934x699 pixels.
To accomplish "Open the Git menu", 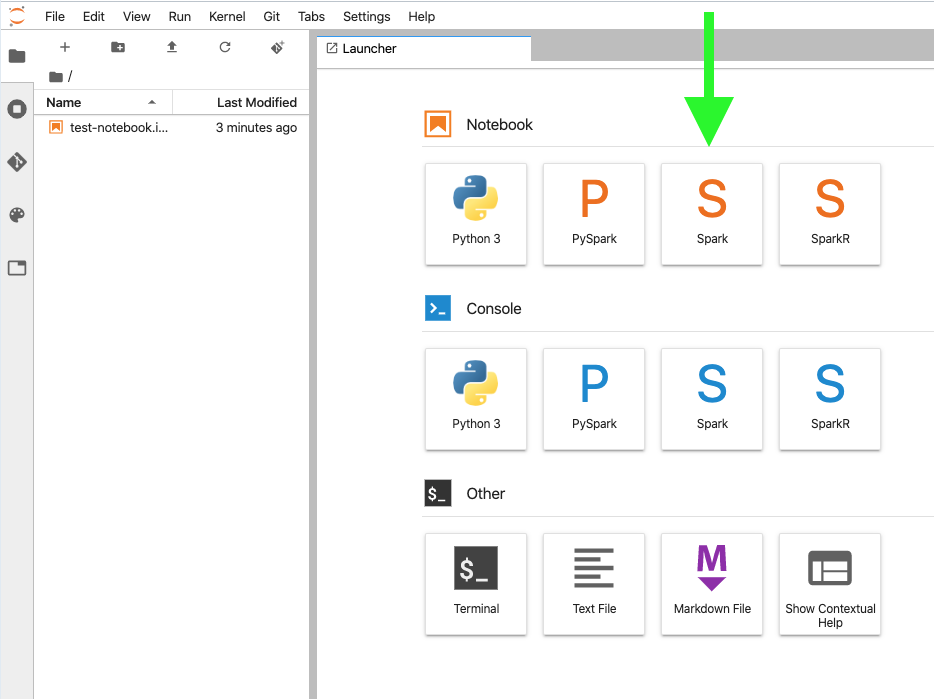I will click(272, 17).
